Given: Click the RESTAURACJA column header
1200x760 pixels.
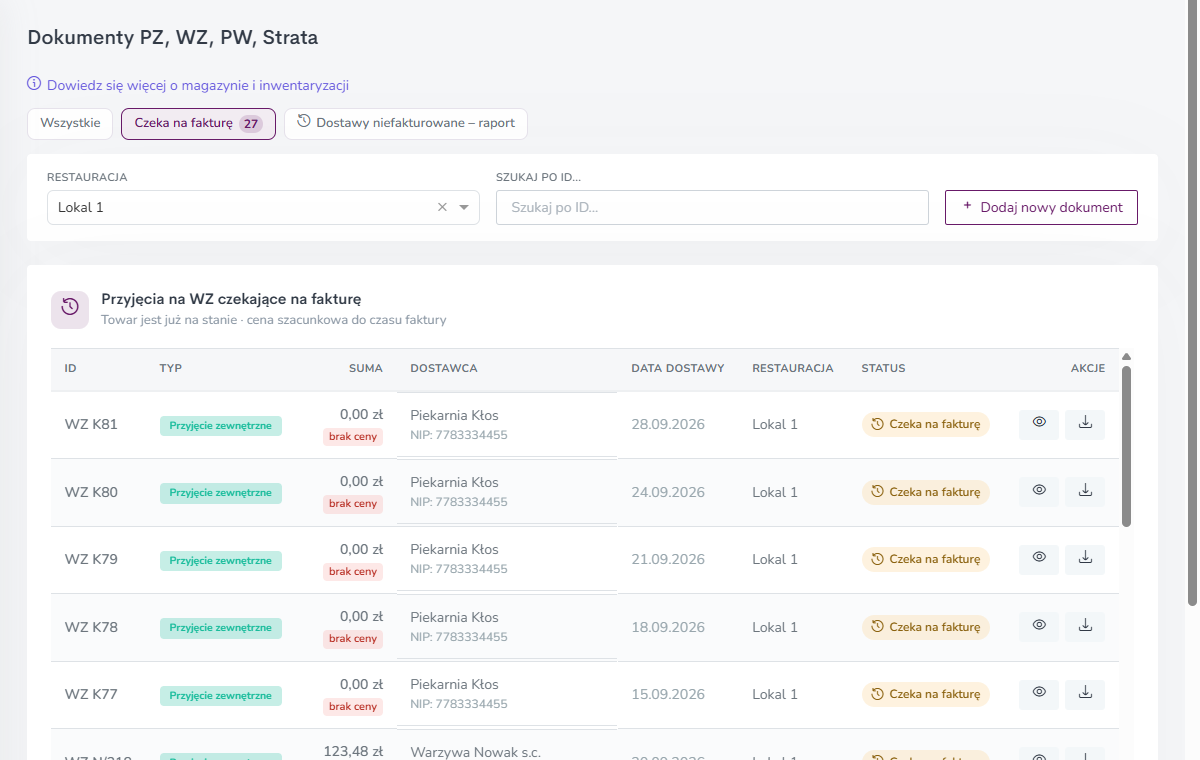Looking at the screenshot, I should tap(793, 368).
